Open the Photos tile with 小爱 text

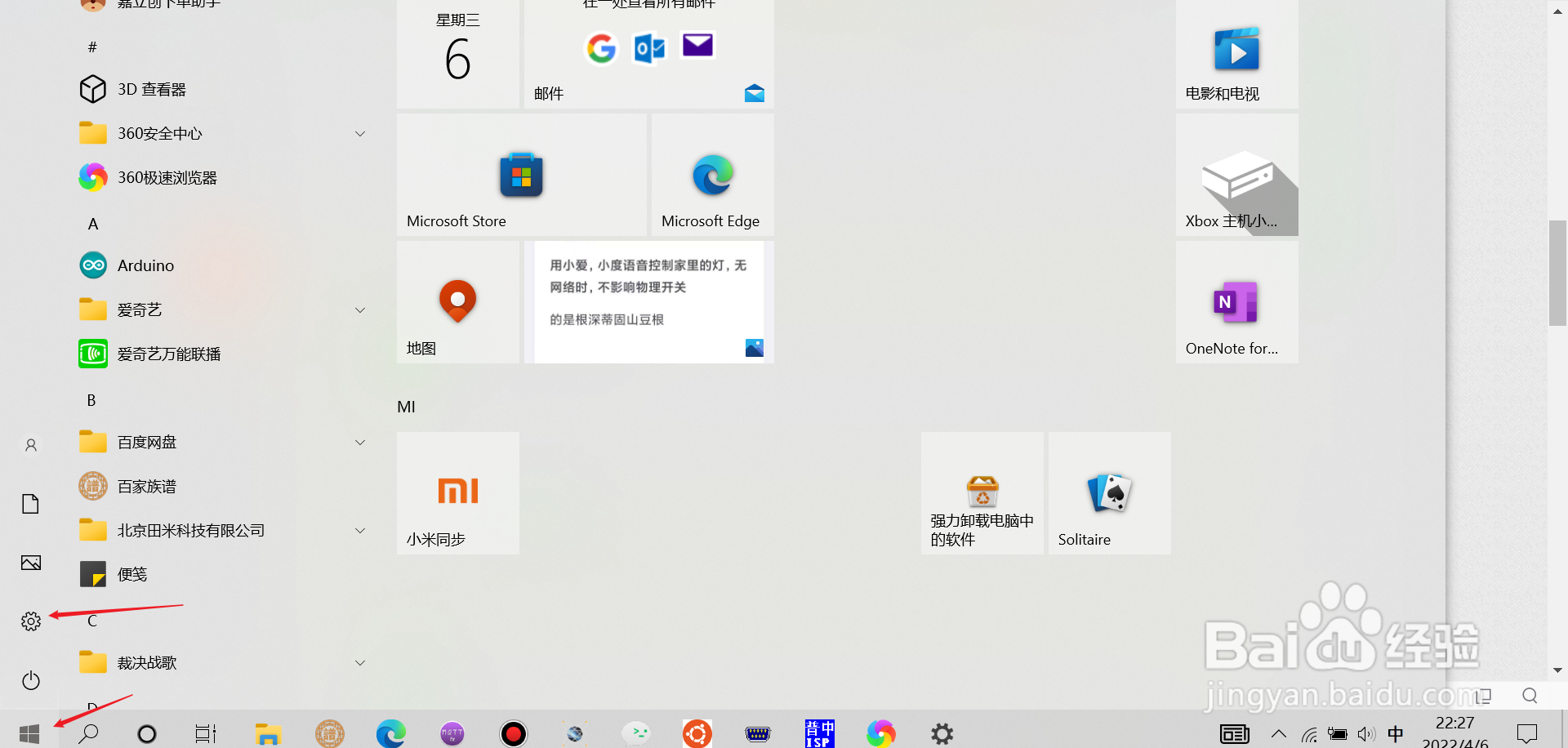(649, 302)
